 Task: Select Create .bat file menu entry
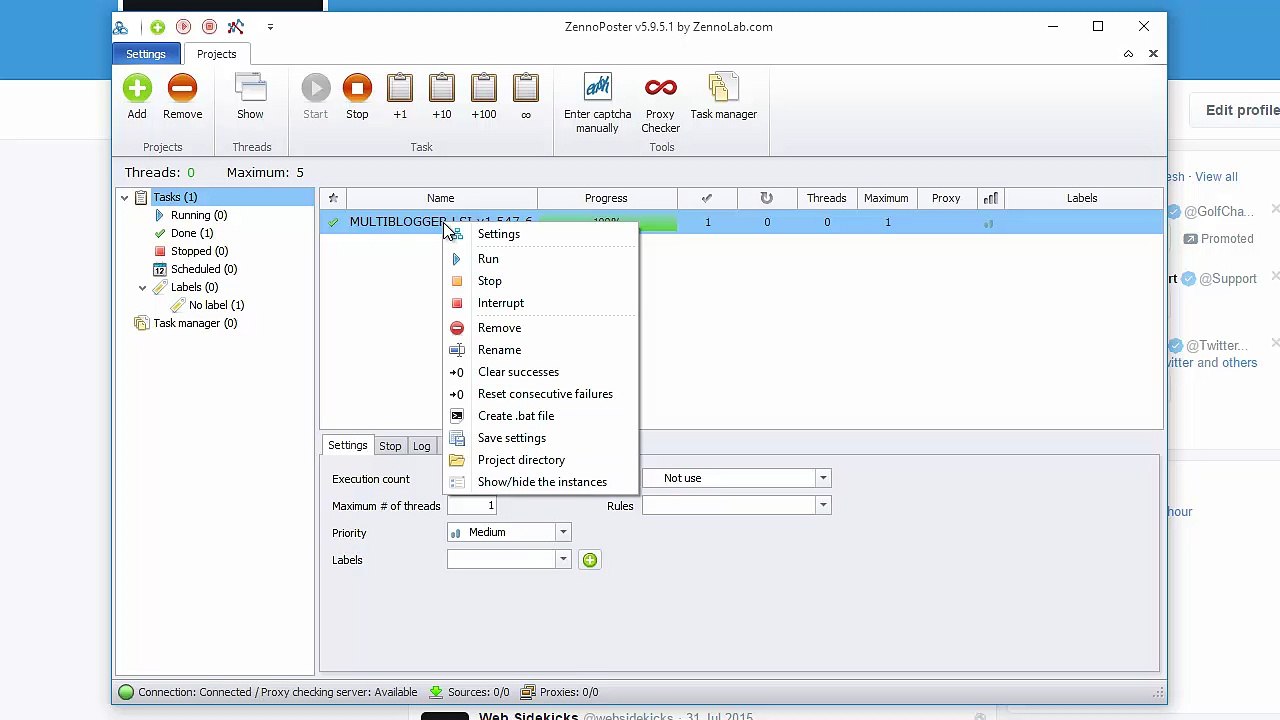[x=540, y=416]
